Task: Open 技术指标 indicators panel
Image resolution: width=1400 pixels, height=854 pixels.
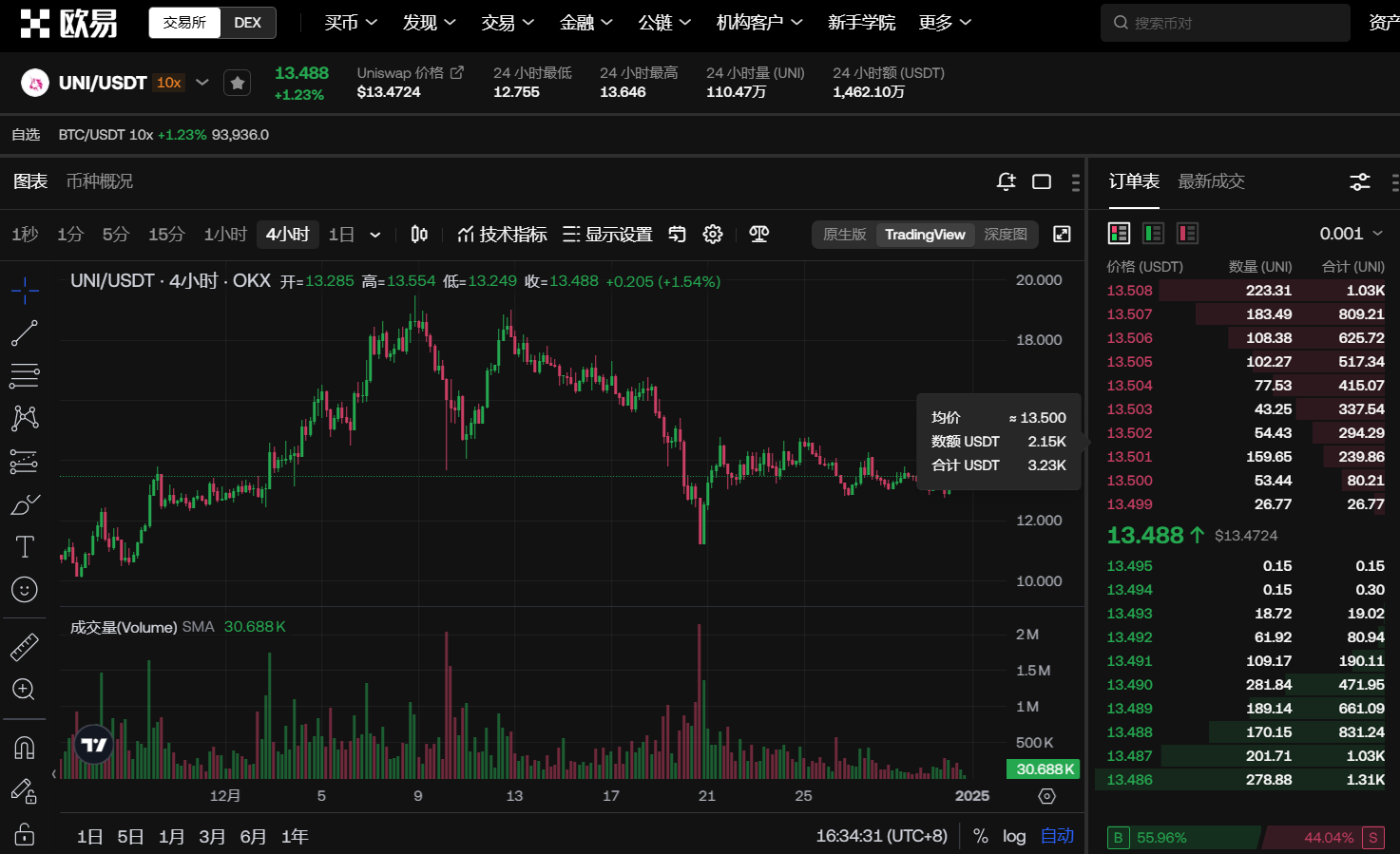Action: tap(502, 235)
